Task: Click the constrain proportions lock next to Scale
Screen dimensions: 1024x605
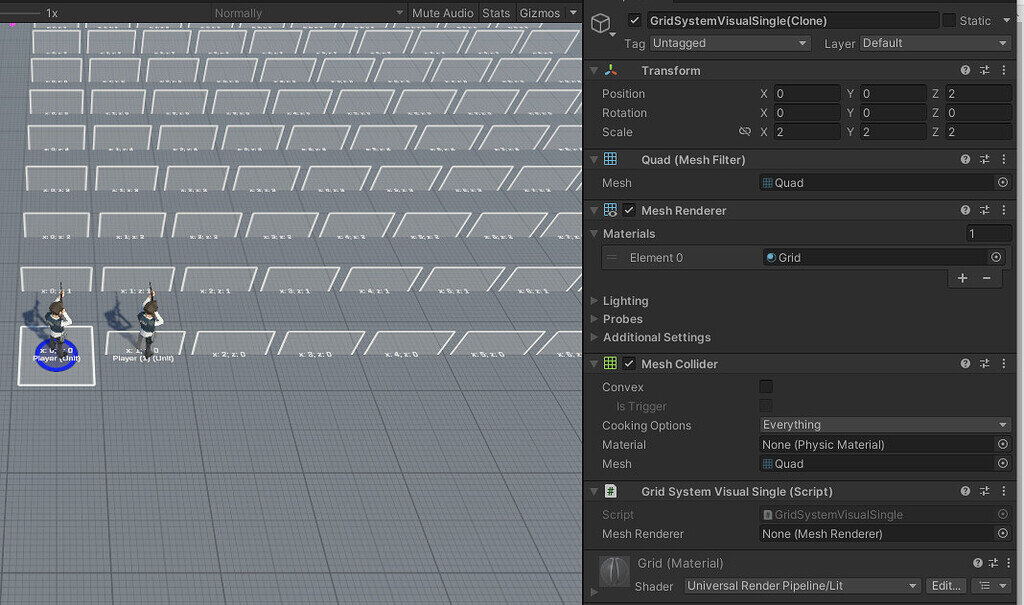Action: (x=744, y=131)
